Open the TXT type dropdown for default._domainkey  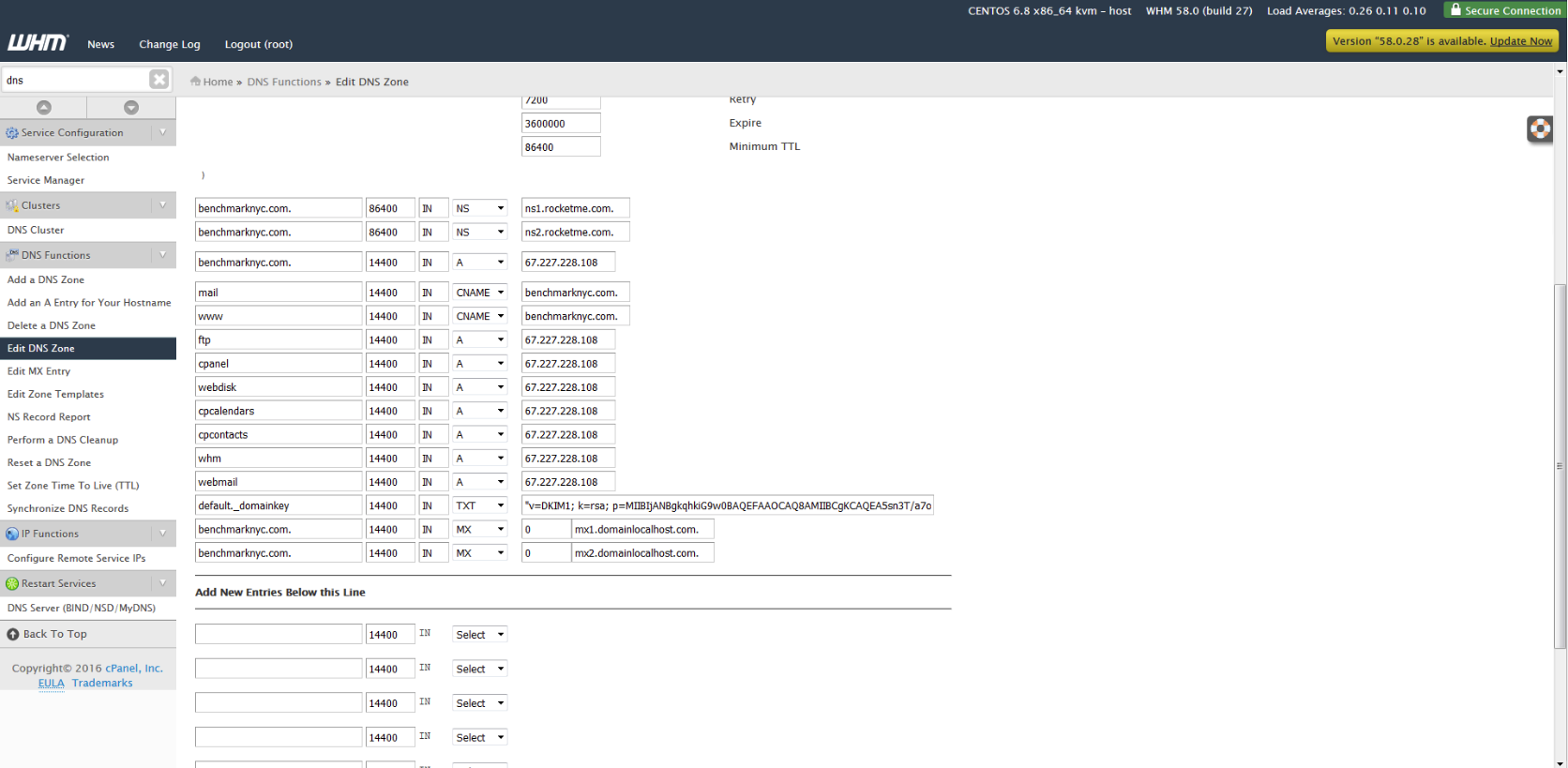coord(479,505)
